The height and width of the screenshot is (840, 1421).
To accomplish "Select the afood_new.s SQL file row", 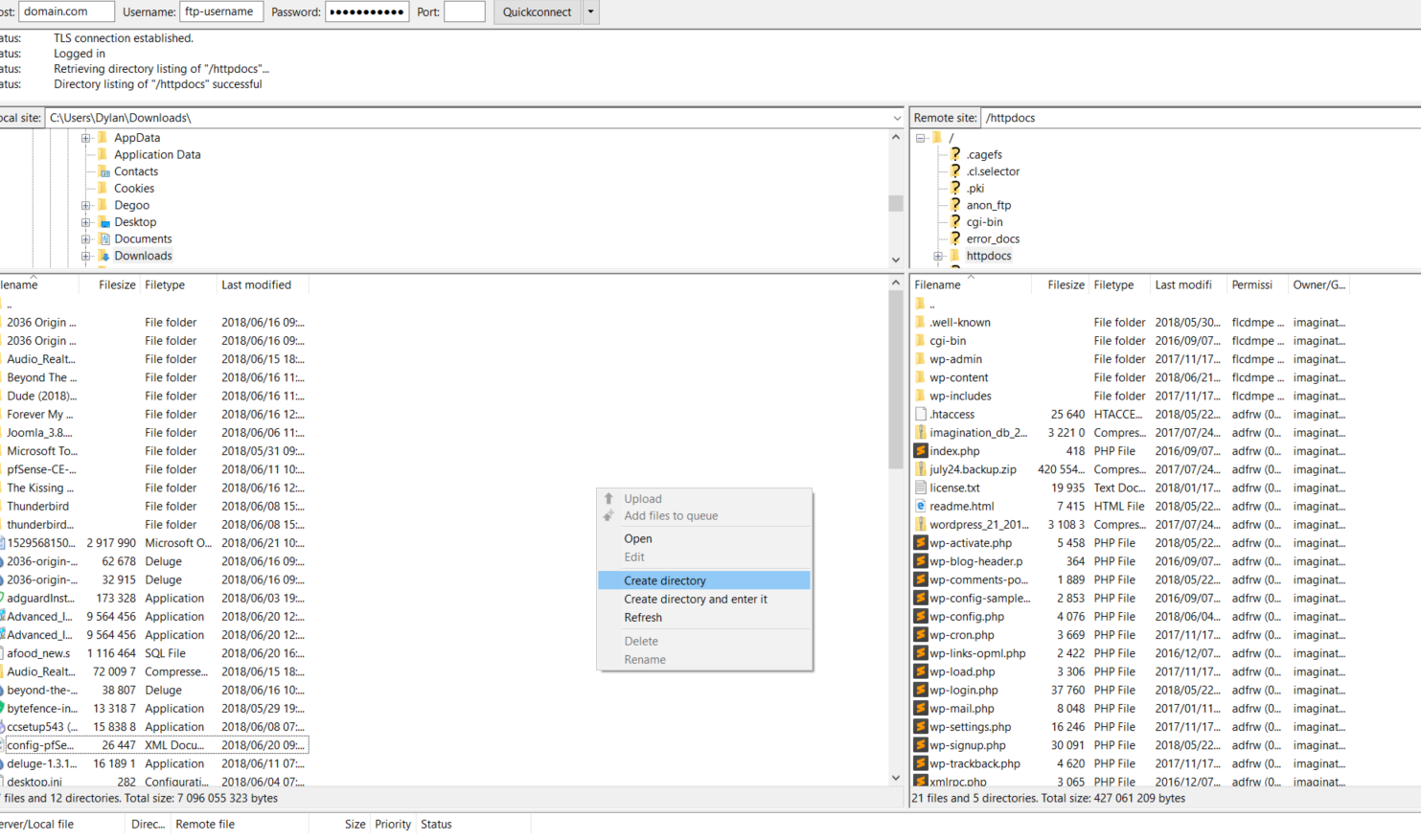I will click(x=154, y=653).
